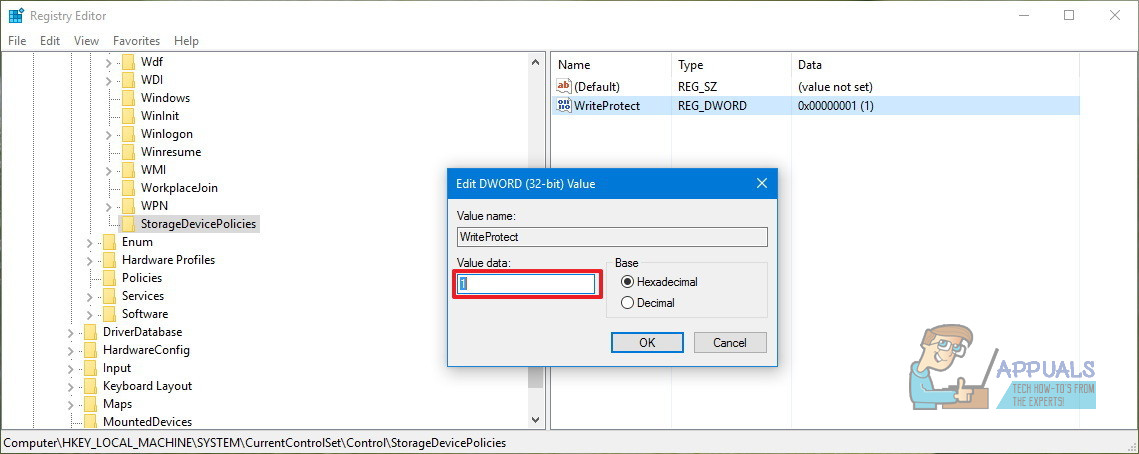
Task: Click the (Default) string value icon
Action: coord(564,87)
